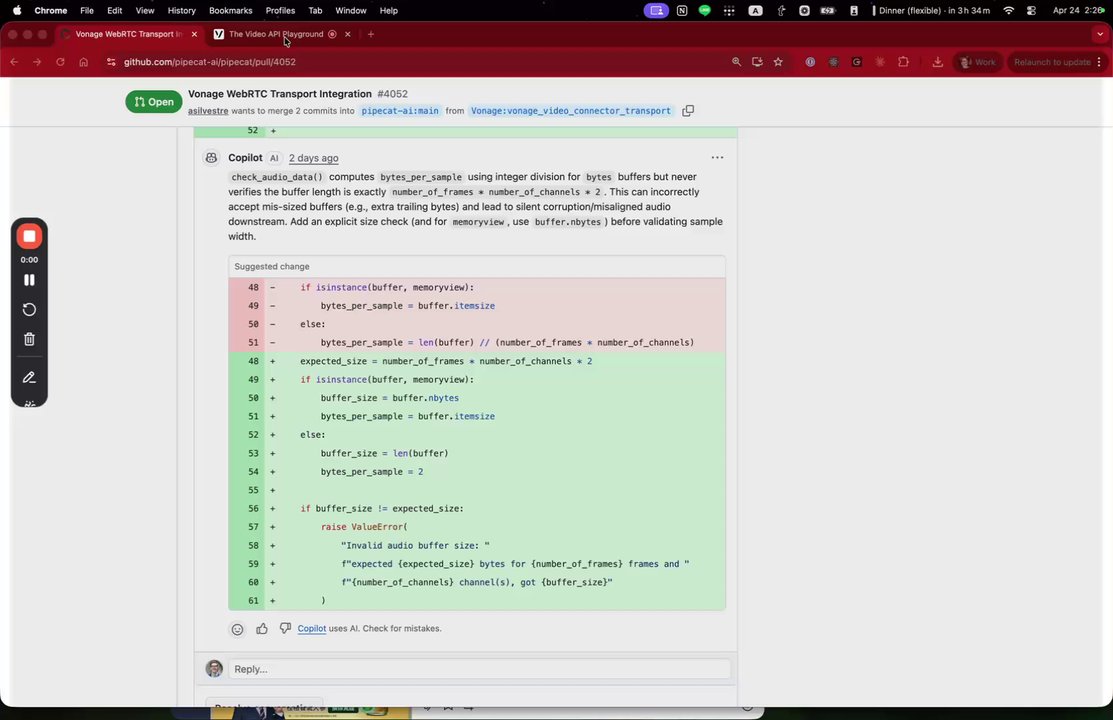Open the Notion menu bar icon

click(x=681, y=11)
